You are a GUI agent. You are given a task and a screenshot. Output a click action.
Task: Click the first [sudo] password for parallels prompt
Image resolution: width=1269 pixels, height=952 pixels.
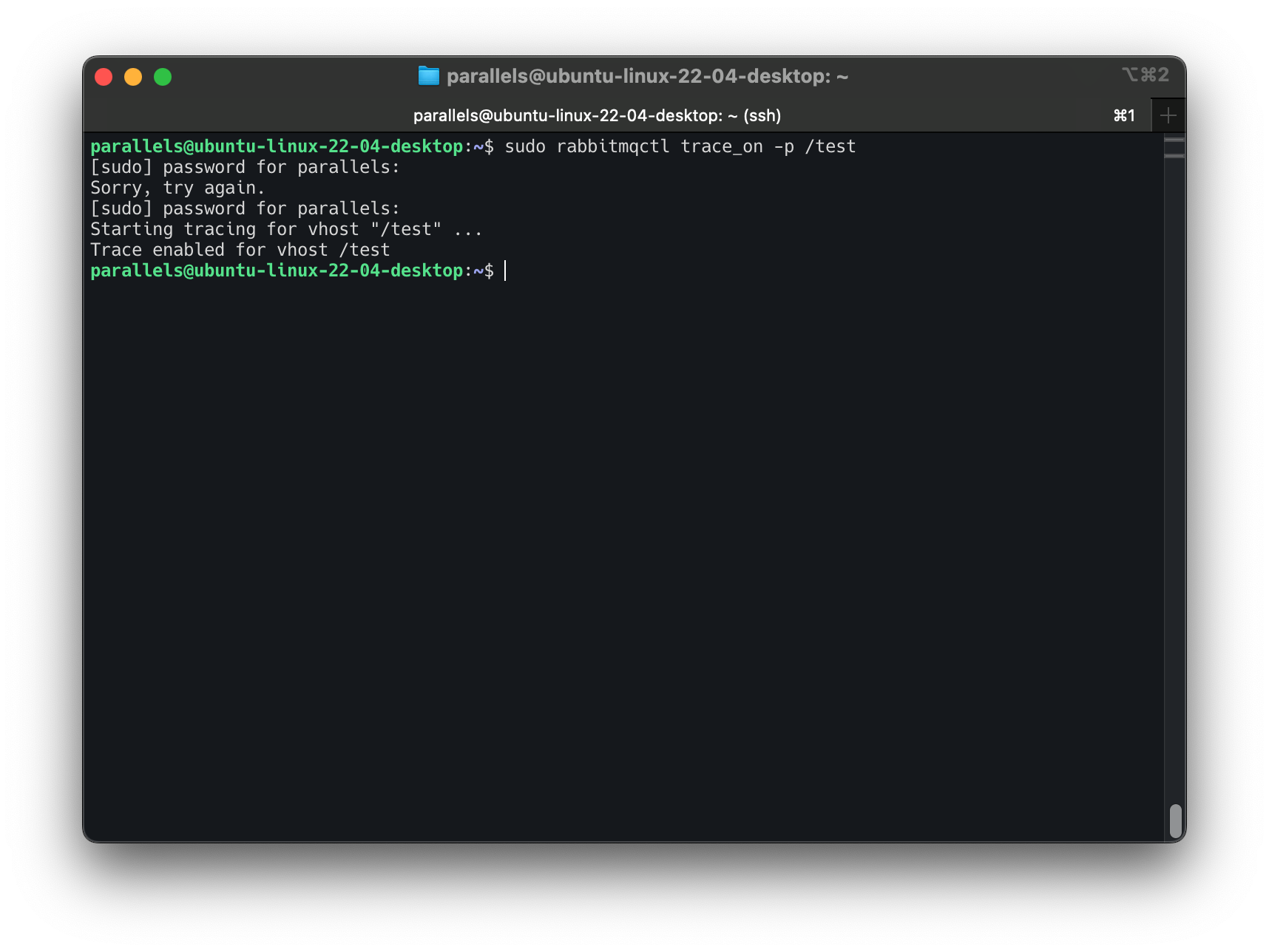245,167
